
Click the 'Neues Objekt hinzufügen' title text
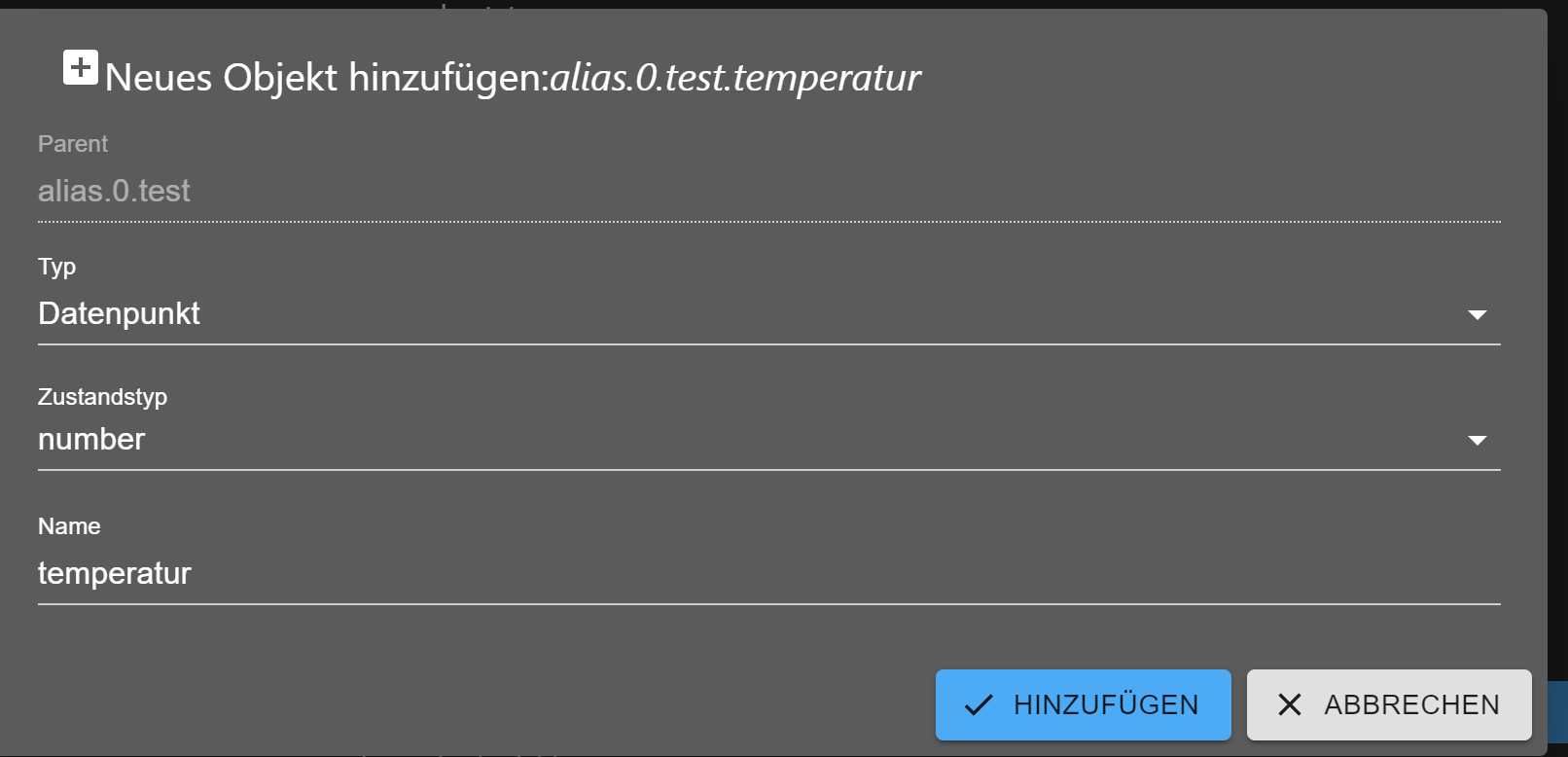(x=327, y=78)
